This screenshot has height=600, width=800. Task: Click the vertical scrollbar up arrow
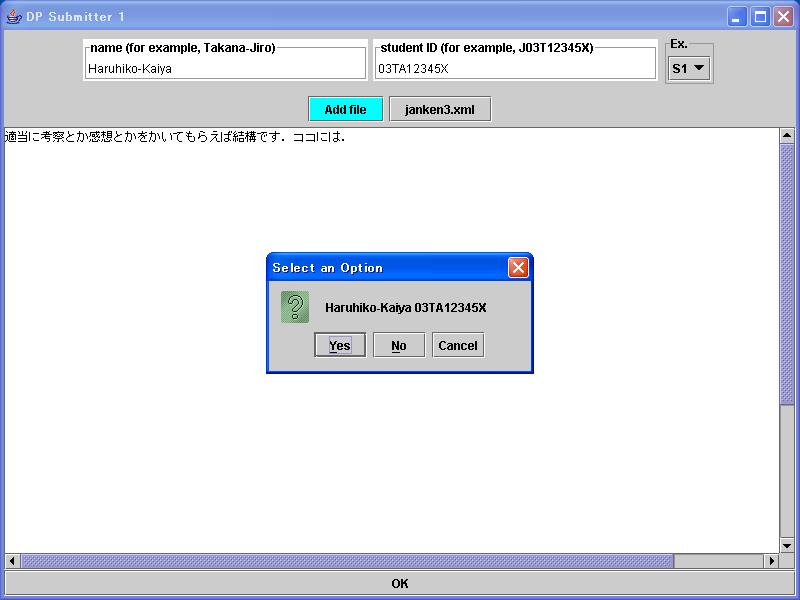pyautogui.click(x=787, y=136)
